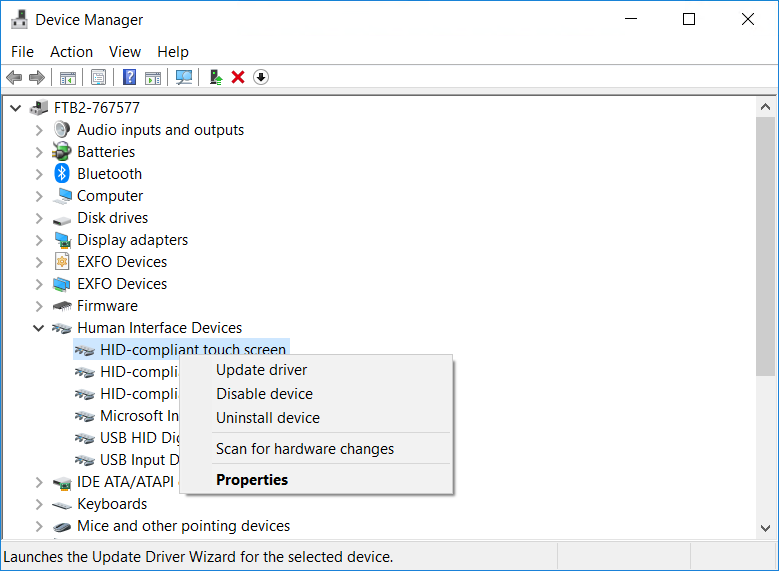Toggle the action pane toolbar icon
The height and width of the screenshot is (571, 779).
tap(153, 78)
